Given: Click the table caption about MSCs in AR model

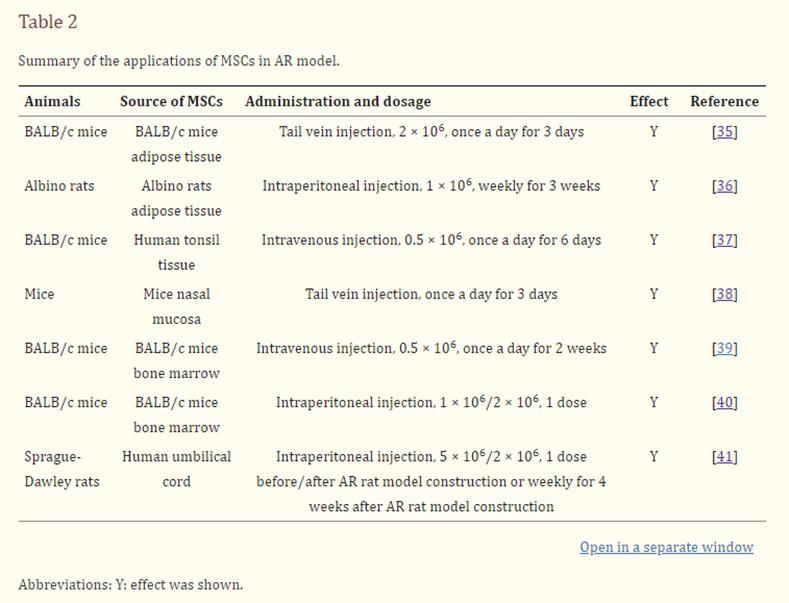Looking at the screenshot, I should (179, 61).
